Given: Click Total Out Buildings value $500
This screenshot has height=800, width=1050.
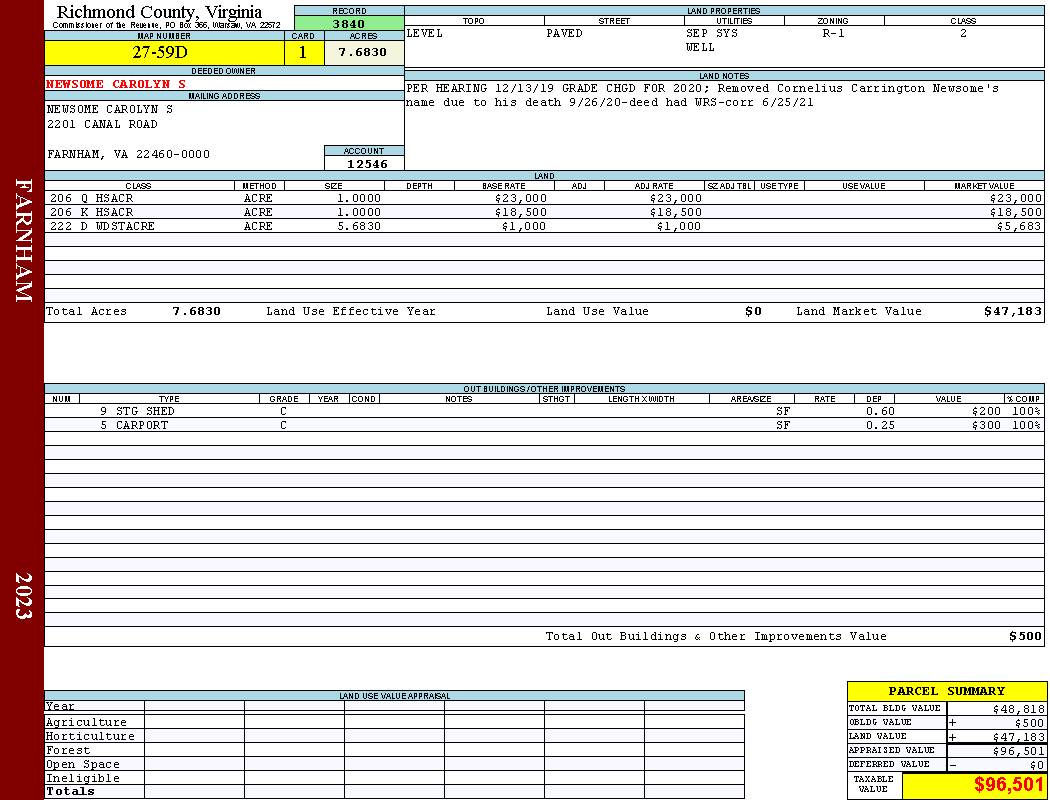Looking at the screenshot, I should tap(1026, 637).
